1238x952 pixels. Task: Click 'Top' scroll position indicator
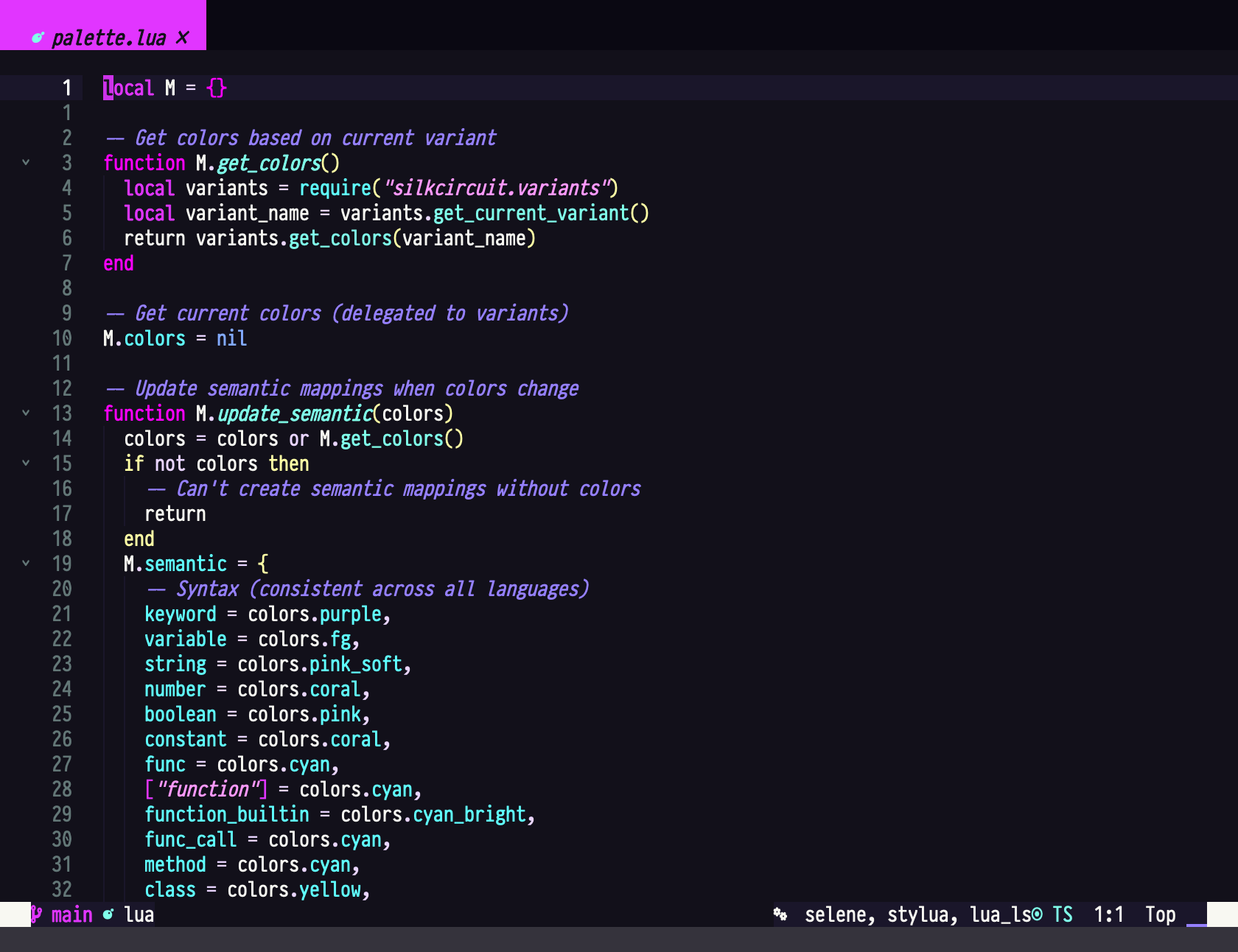(1161, 914)
